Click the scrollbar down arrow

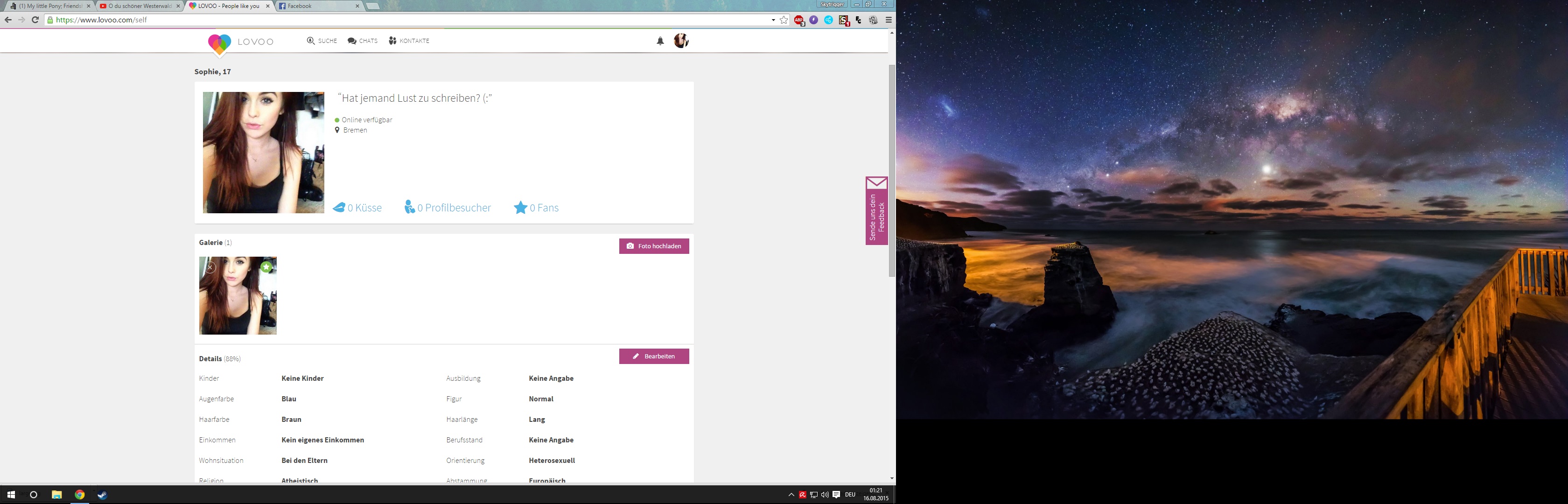point(892,478)
